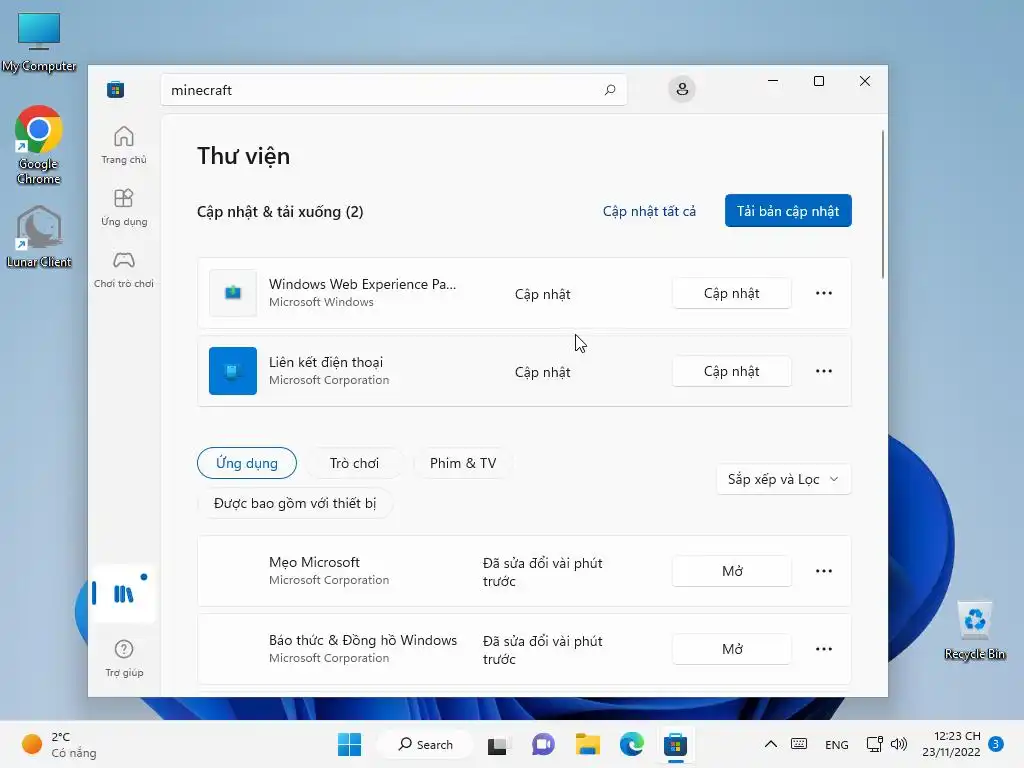This screenshot has height=768, width=1024.
Task: Select Phim & TV filter tab
Action: click(x=463, y=463)
